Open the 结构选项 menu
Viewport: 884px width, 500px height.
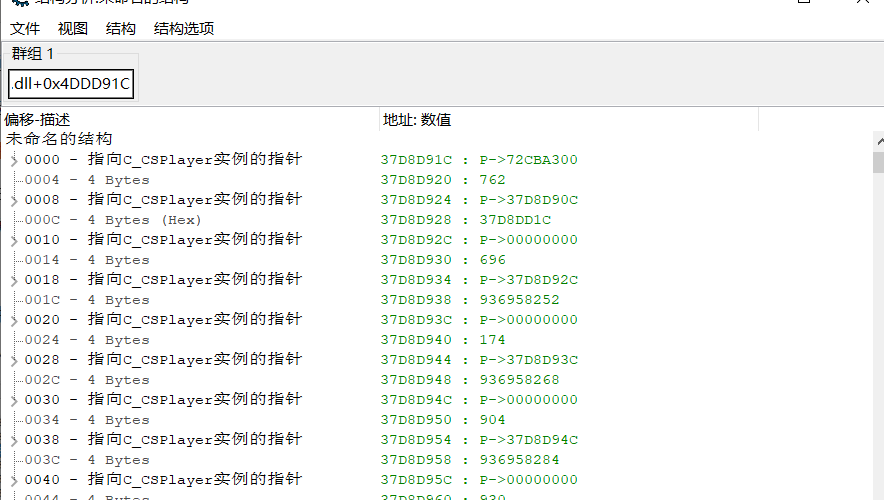184,29
